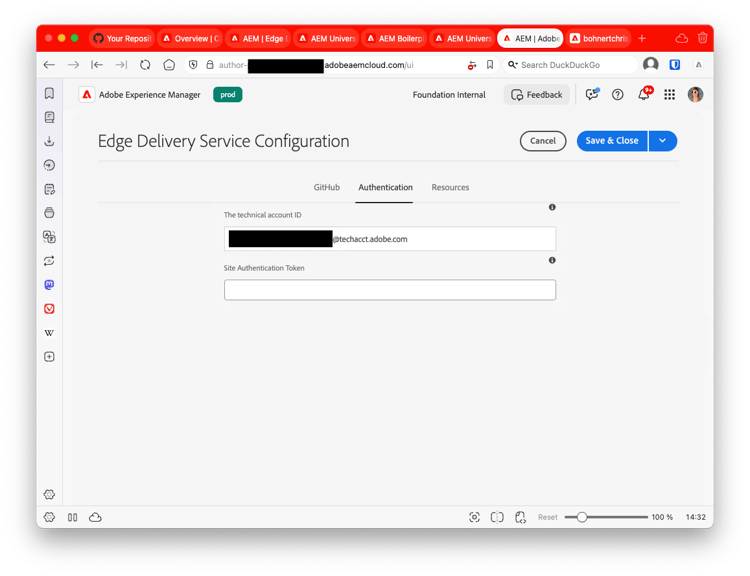
Task: Open the Wikipedia web panel
Action: click(x=49, y=332)
